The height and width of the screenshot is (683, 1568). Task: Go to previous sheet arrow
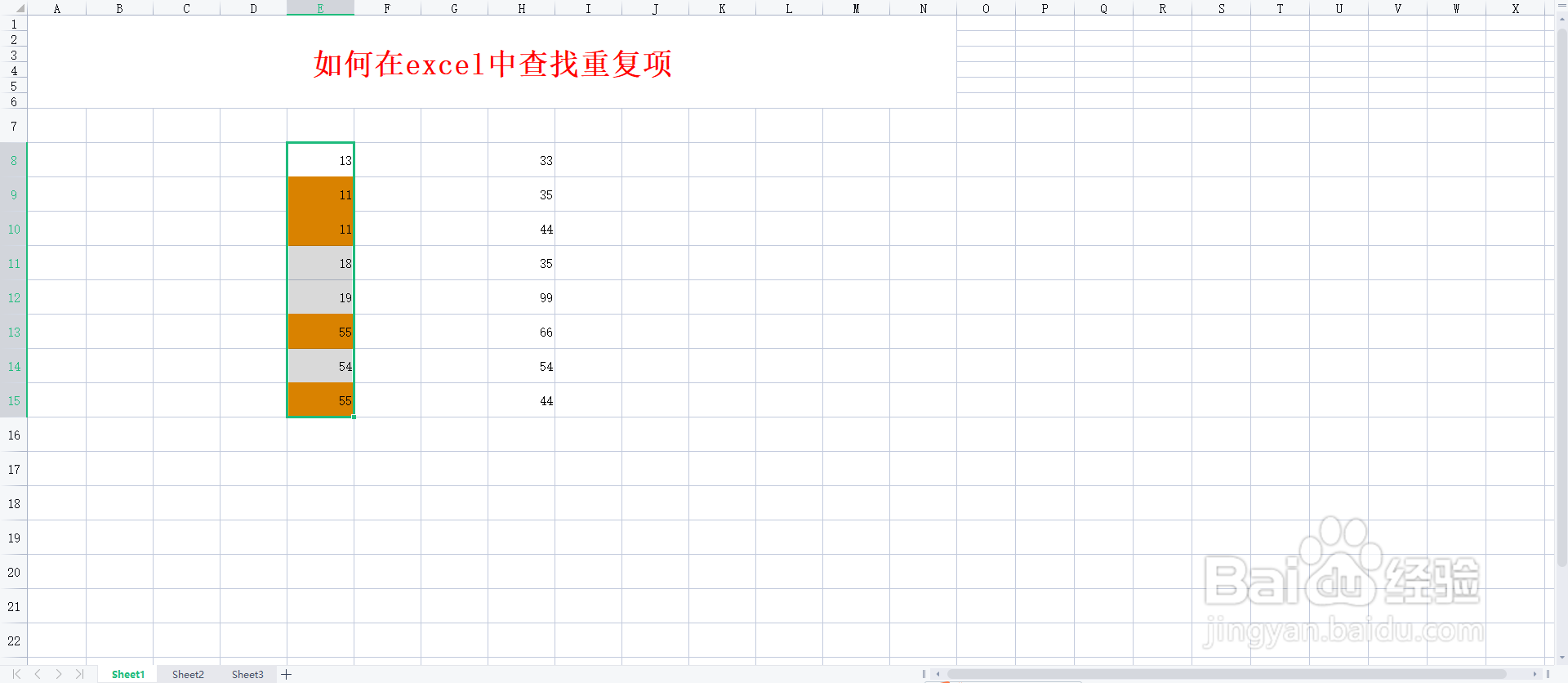click(38, 674)
